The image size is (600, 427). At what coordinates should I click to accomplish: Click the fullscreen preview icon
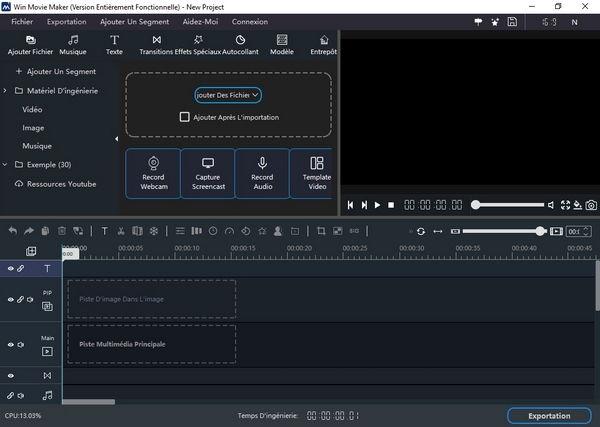(x=565, y=205)
